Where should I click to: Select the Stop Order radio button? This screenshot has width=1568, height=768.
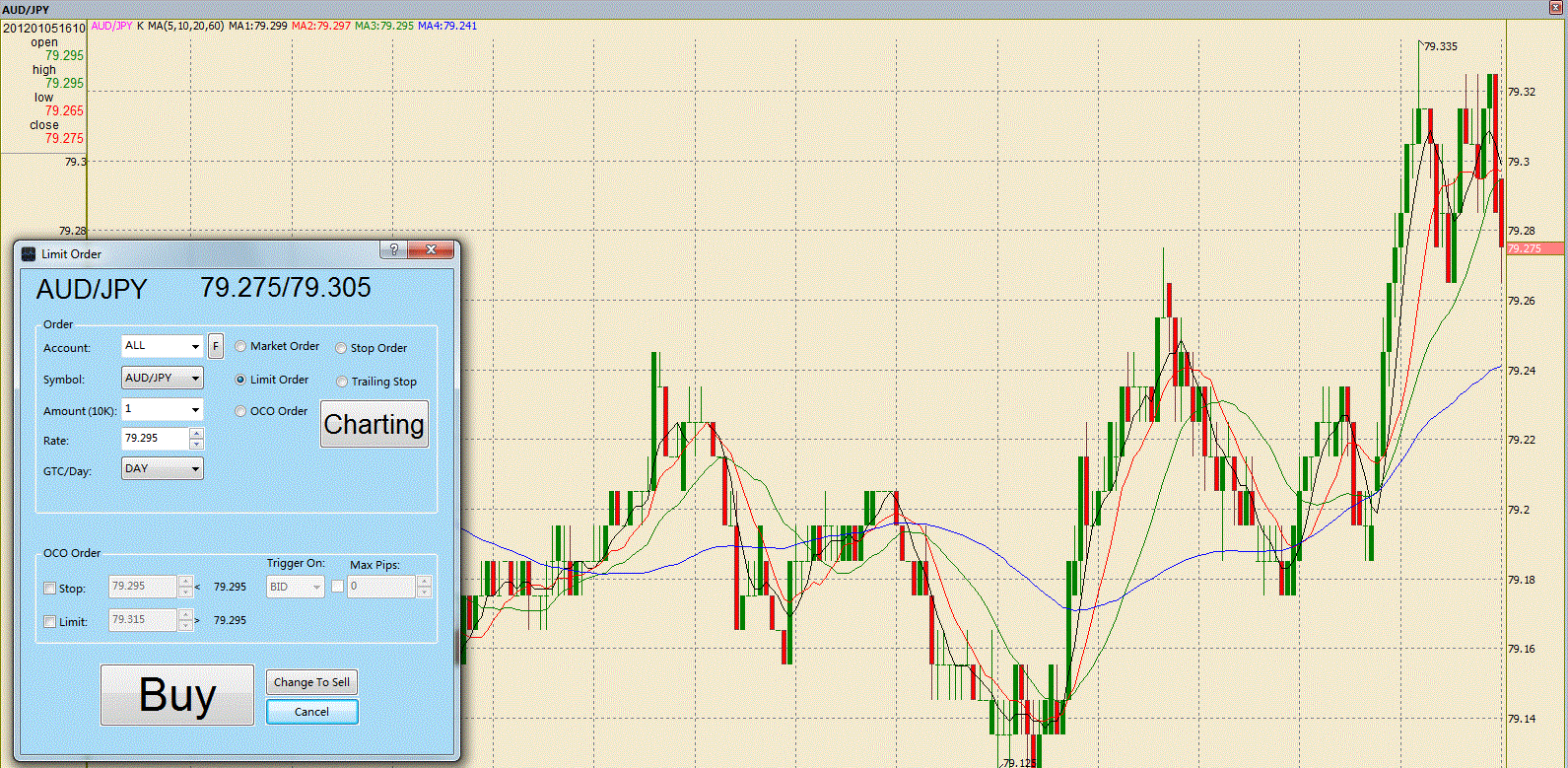click(x=341, y=348)
